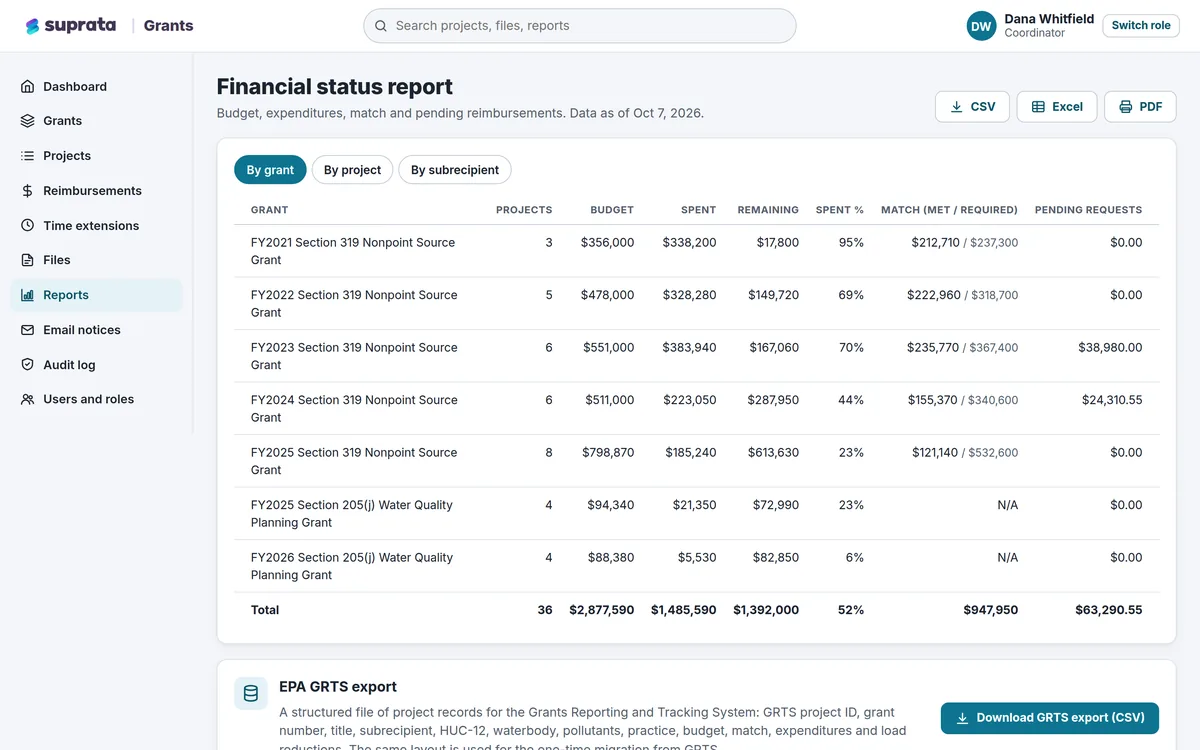
Task: Open Audit log page
Action: [x=96, y=365]
